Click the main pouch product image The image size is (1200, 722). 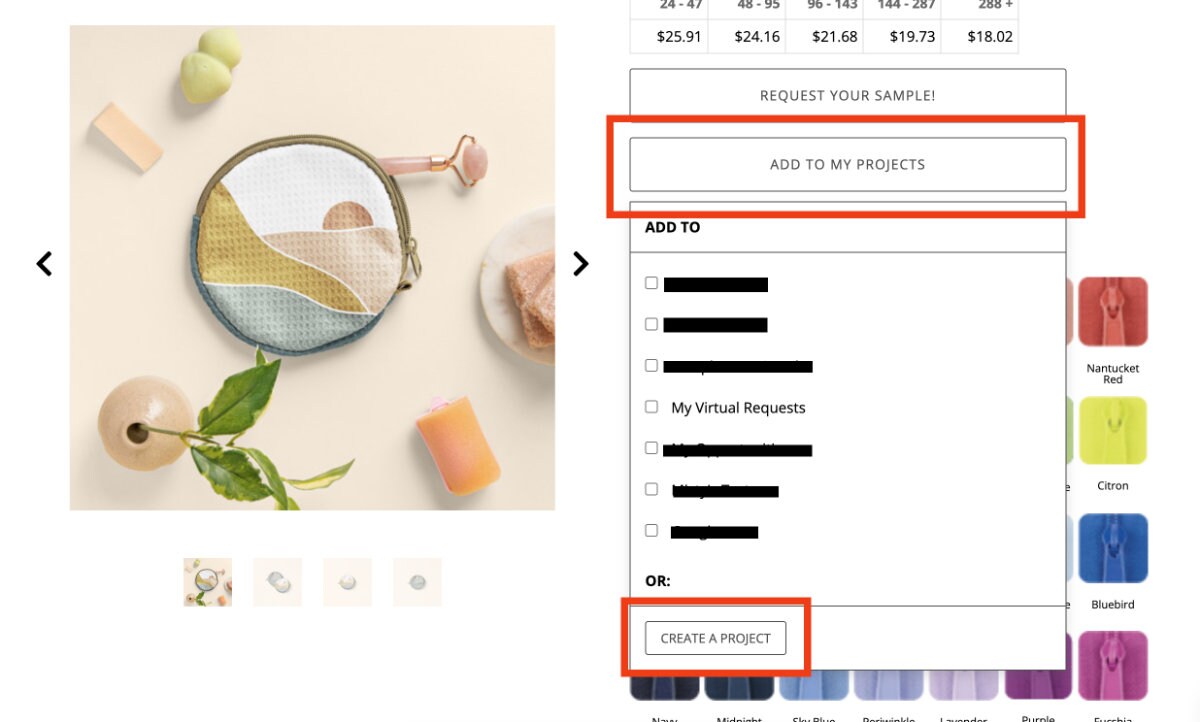click(x=312, y=268)
